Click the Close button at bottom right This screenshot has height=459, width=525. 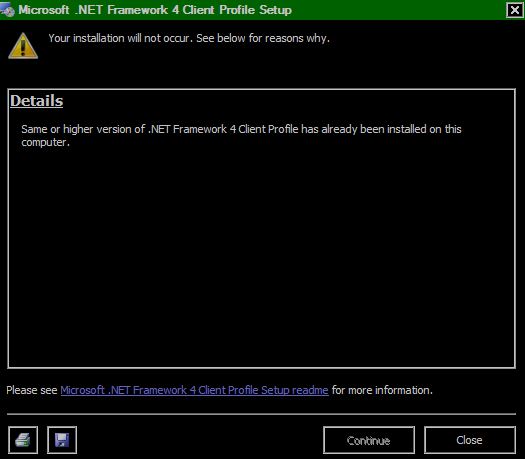[x=469, y=440]
